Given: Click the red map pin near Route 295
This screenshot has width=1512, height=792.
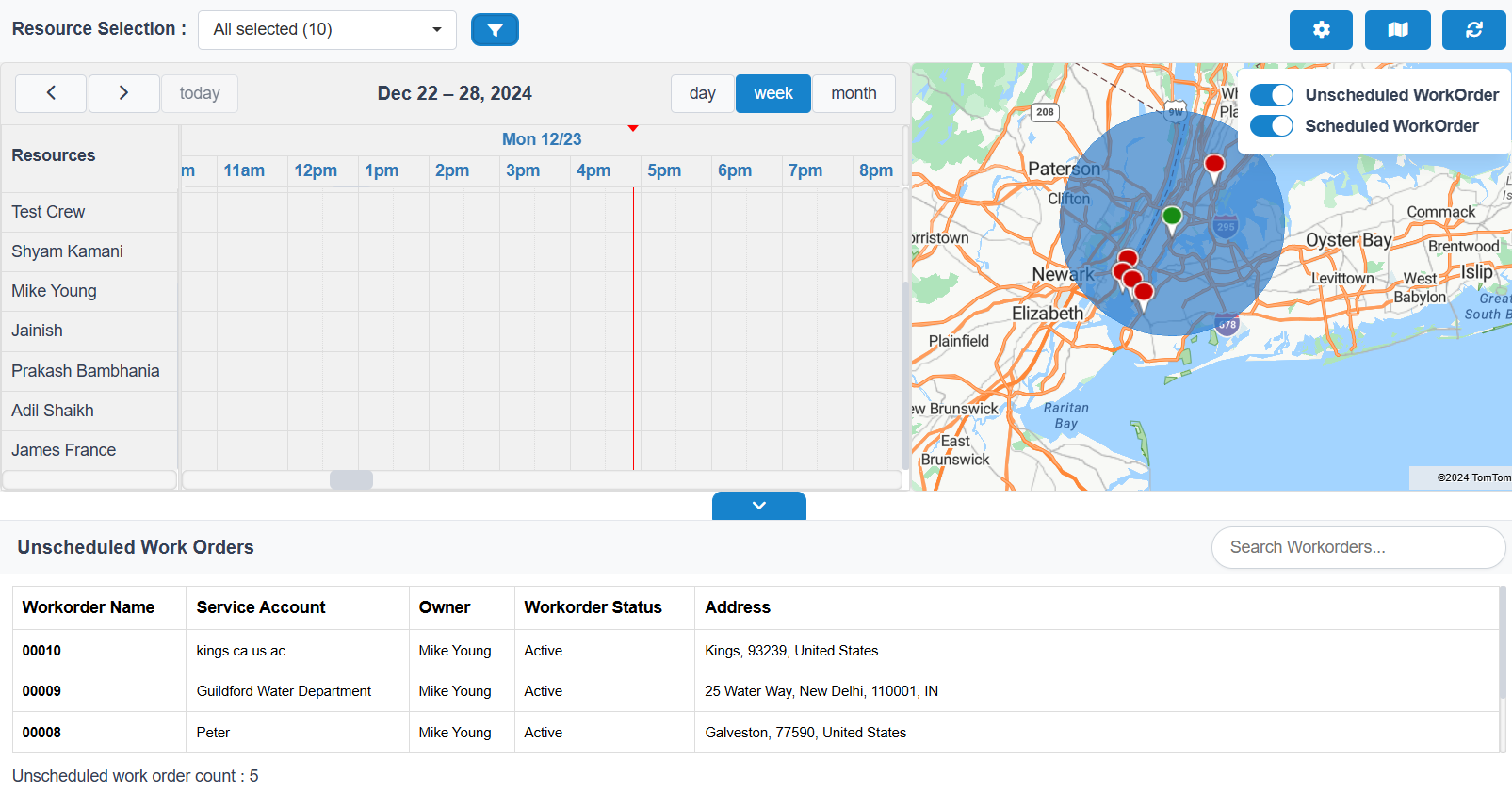Looking at the screenshot, I should 1214,167.
